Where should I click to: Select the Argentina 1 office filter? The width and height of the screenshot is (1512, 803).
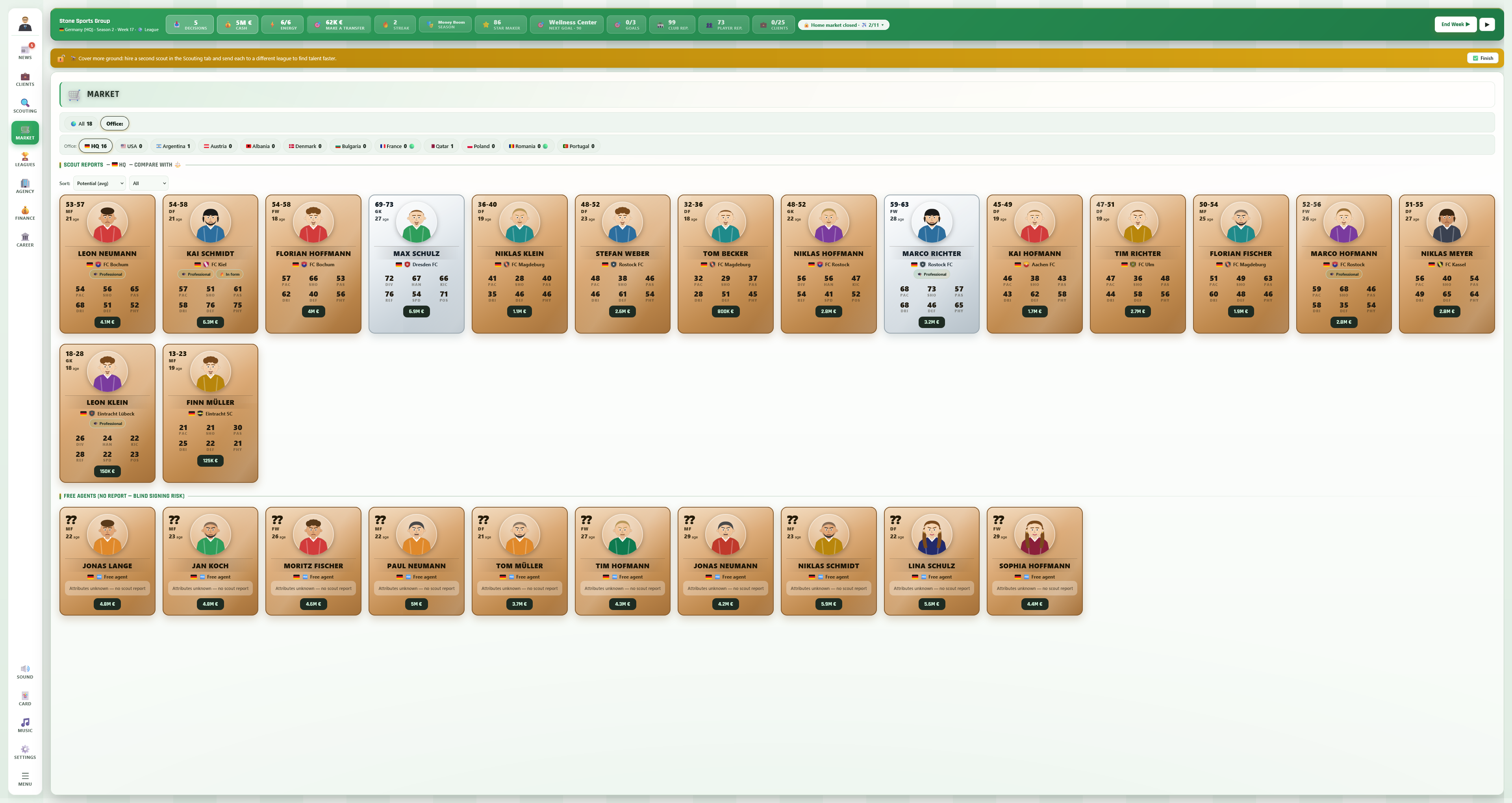click(173, 146)
